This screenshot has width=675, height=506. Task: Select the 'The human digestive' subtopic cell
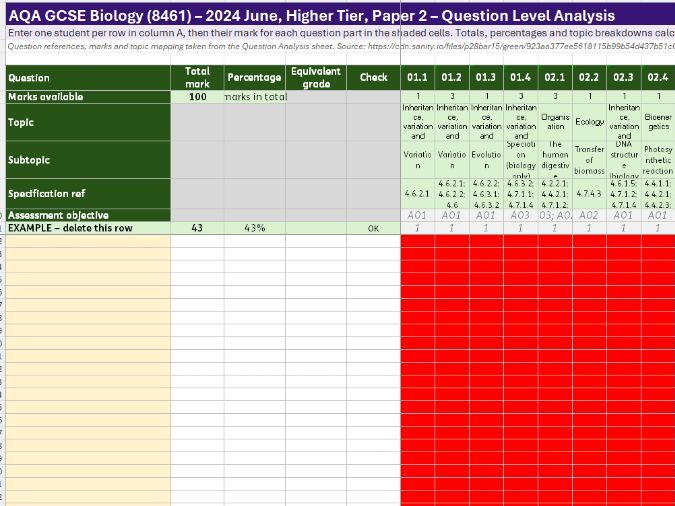[x=555, y=160]
